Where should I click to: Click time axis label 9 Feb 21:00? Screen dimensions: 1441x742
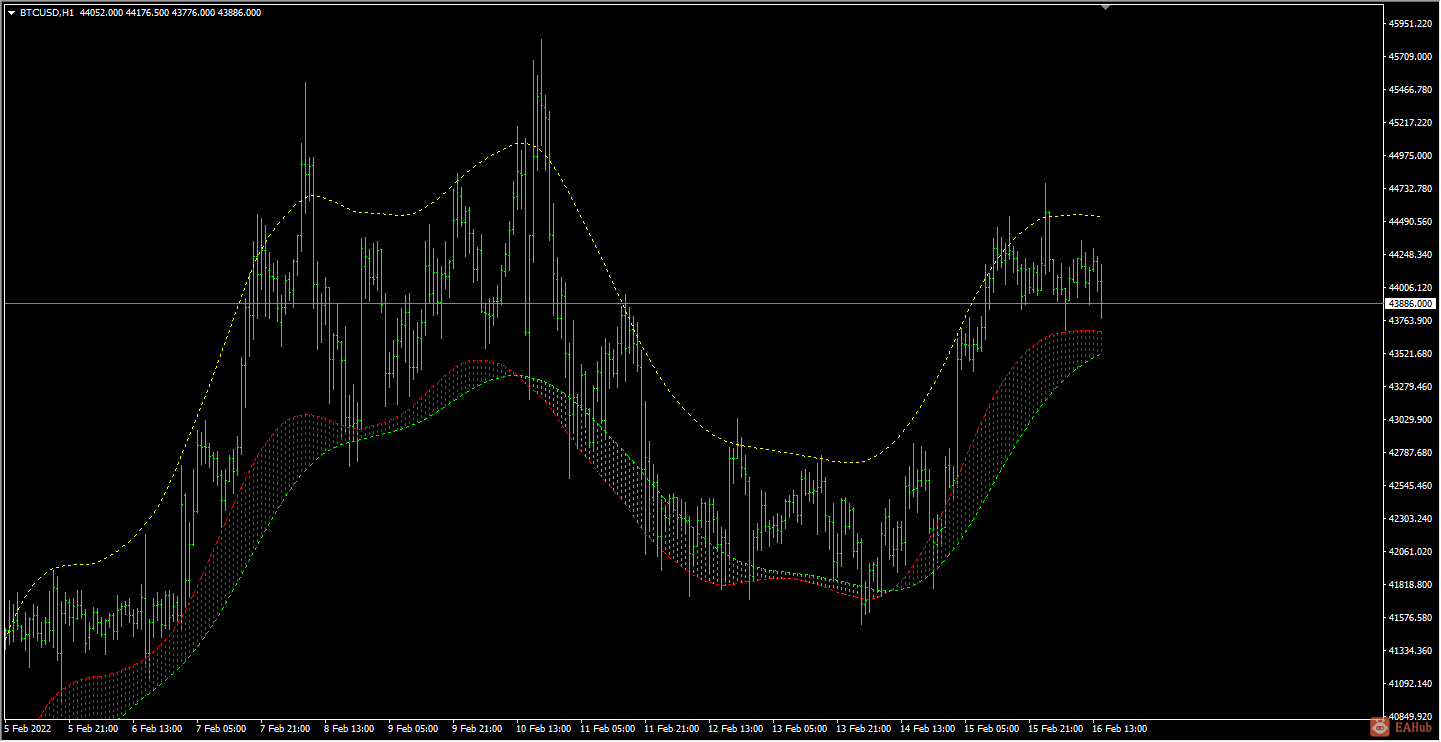coord(477,729)
